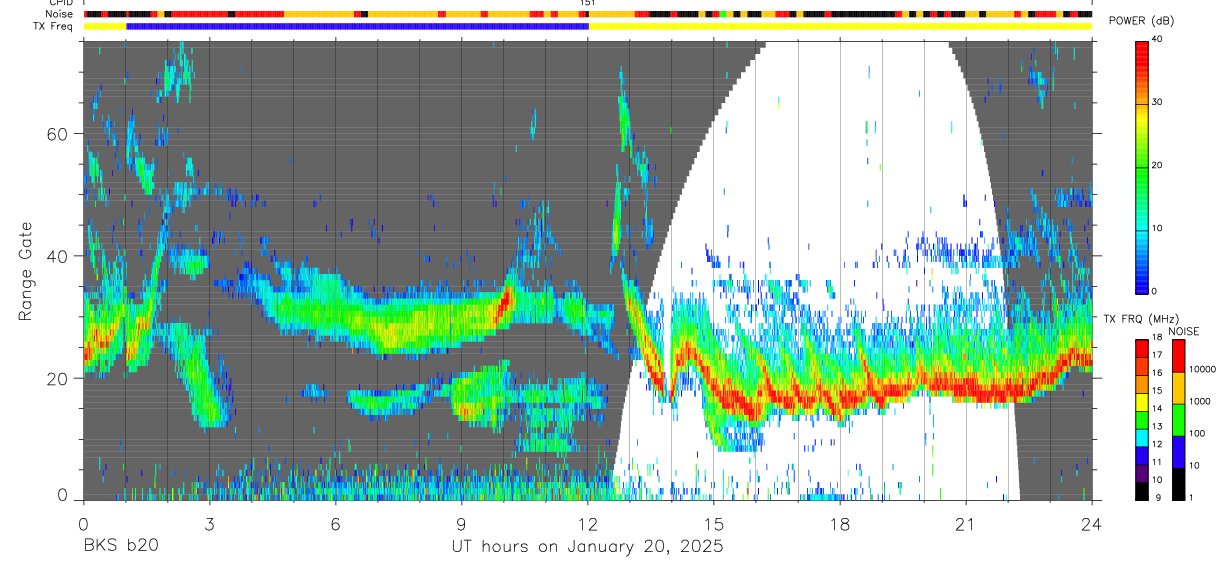Click the 16 label on the TX FRQ legend
Viewport: 1228px width, 567px height.
coord(1155,373)
